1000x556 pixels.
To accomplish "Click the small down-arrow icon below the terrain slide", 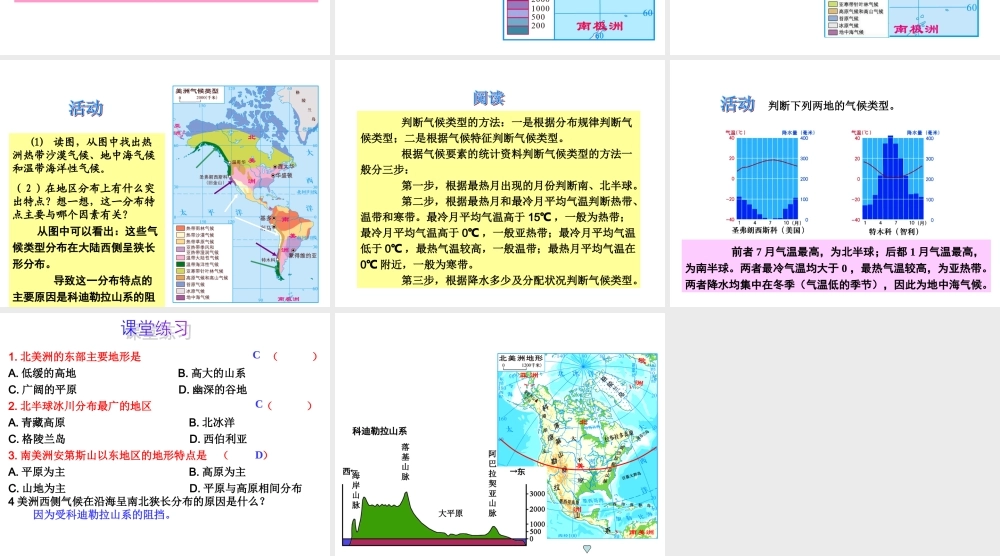I will pos(587,548).
